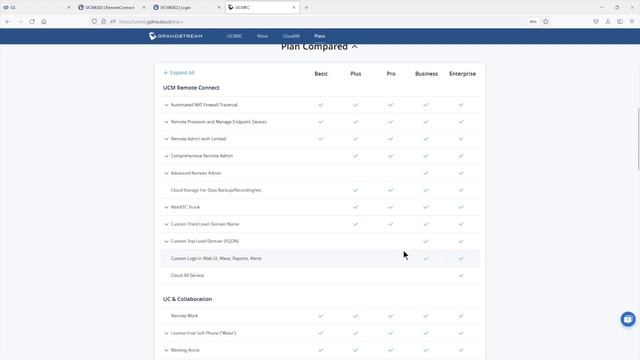Collapse the Plan Compared heading chevron
The height and width of the screenshot is (360, 640).
(x=355, y=47)
